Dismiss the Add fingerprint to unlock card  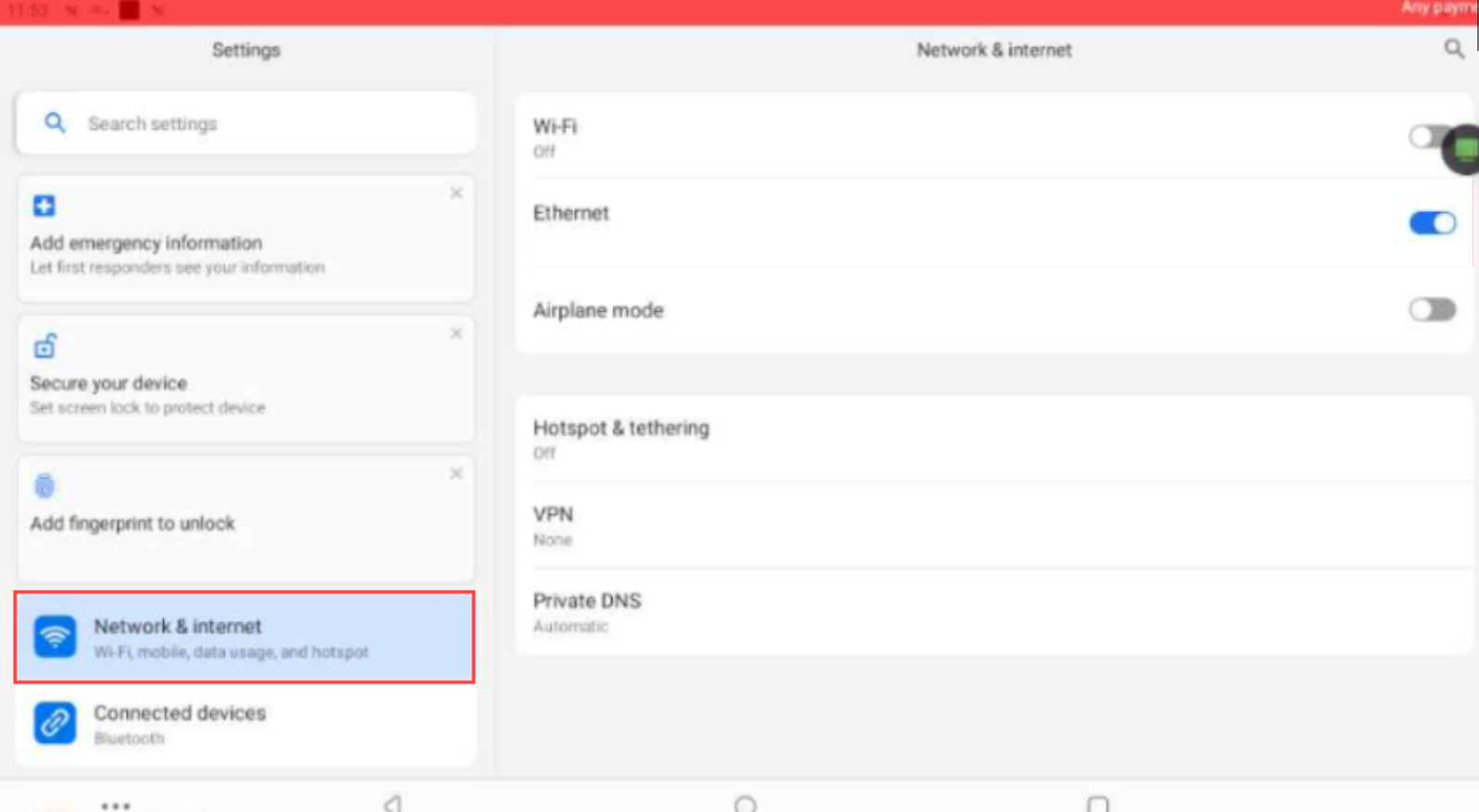pyautogui.click(x=456, y=473)
